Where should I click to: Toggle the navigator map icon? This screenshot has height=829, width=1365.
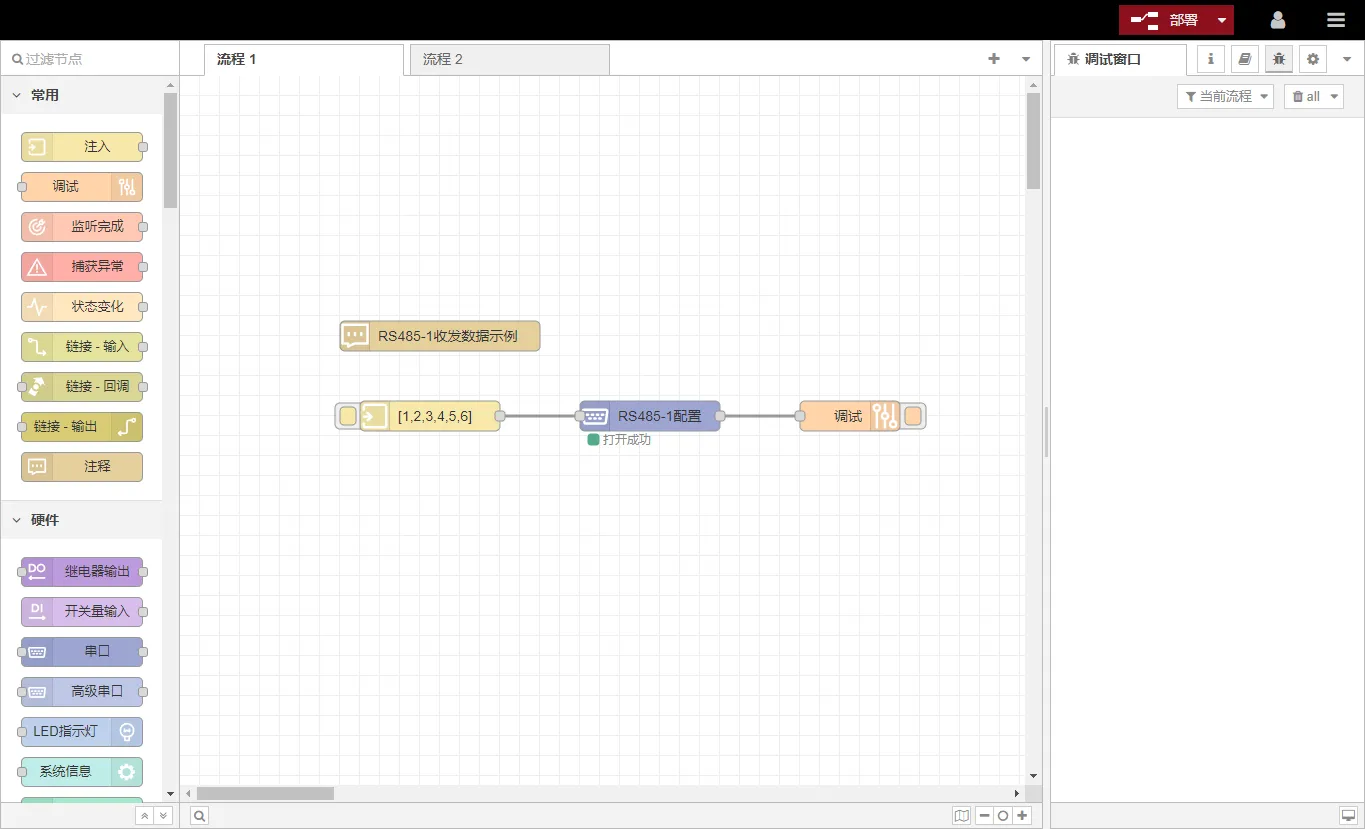pos(961,816)
